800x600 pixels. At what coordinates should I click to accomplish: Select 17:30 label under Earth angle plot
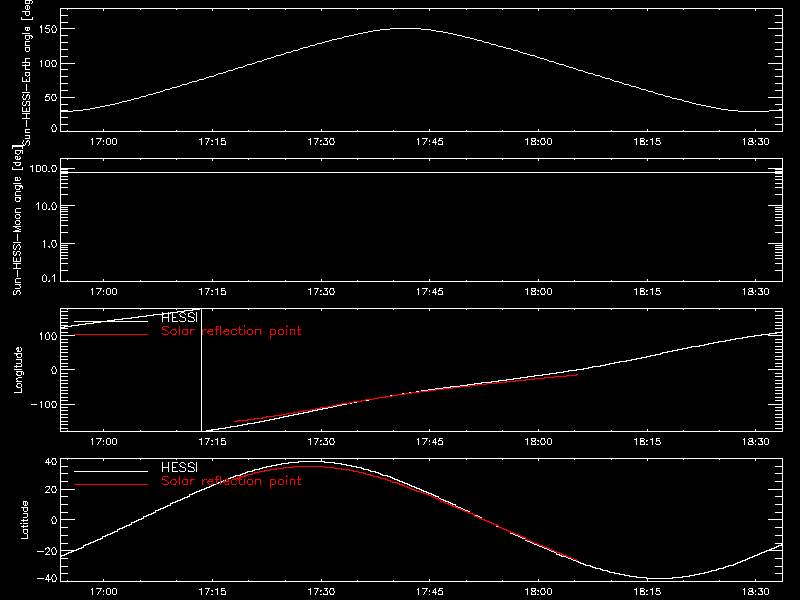[x=321, y=141]
